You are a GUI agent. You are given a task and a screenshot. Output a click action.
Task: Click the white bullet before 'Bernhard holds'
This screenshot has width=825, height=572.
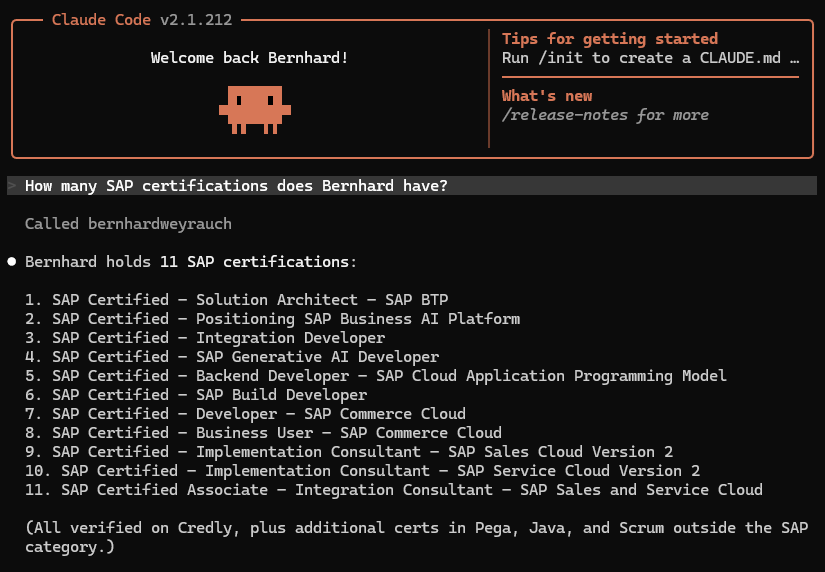[x=12, y=262]
